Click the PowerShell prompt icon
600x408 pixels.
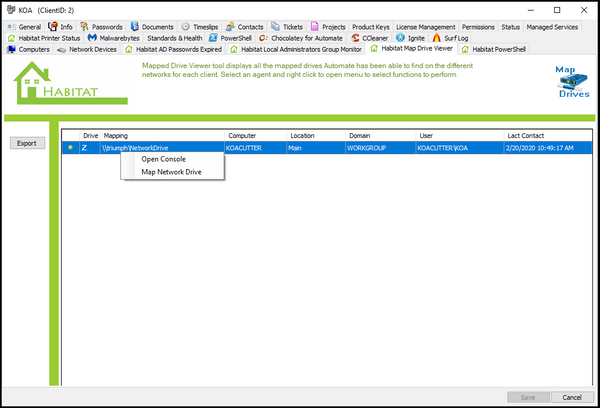coord(213,38)
